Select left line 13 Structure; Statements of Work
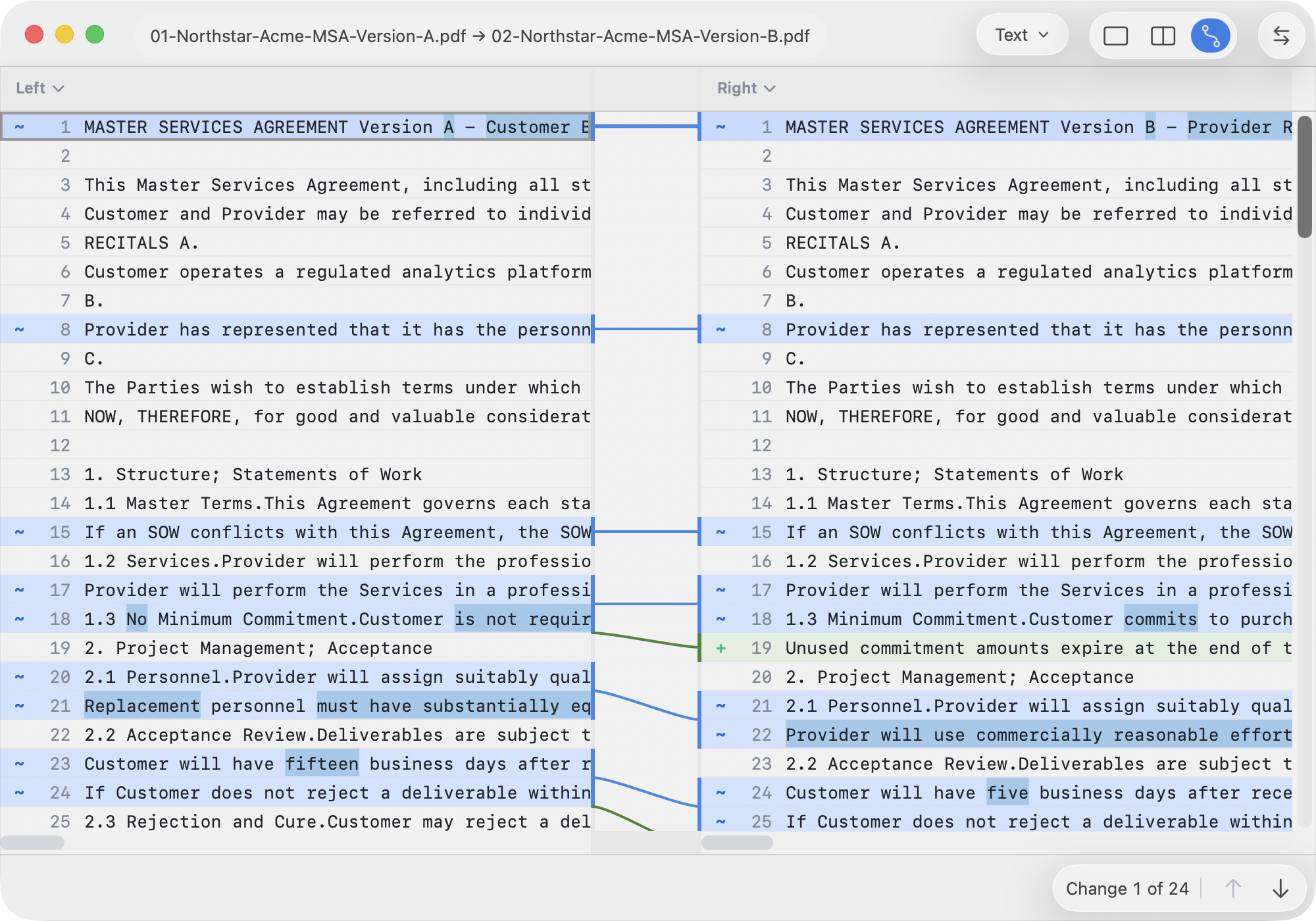The width and height of the screenshot is (1316, 921). (x=297, y=474)
